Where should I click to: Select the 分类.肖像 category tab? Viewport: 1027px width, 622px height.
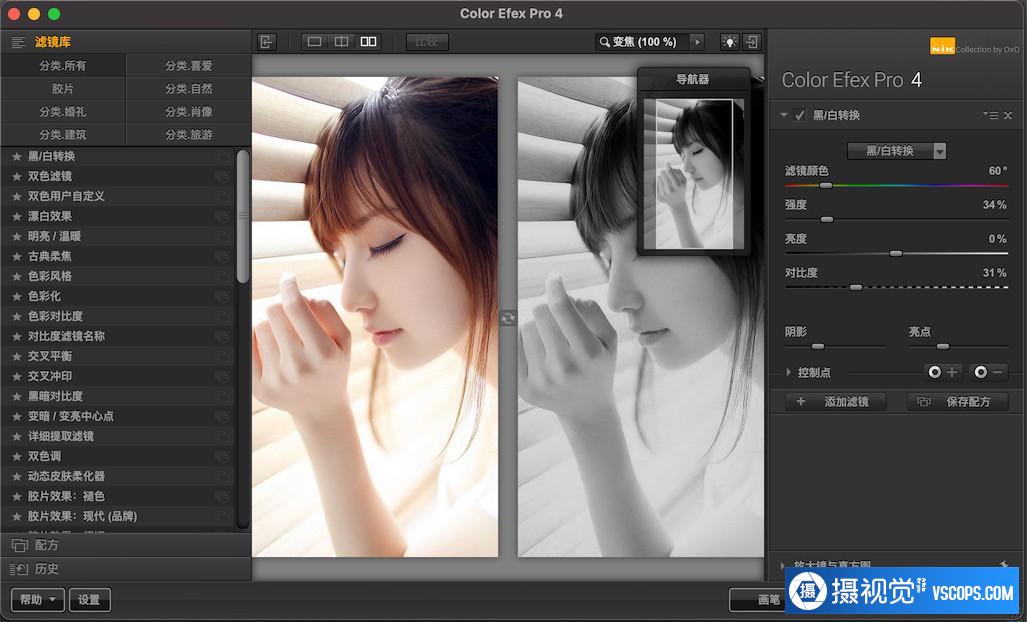(x=189, y=112)
